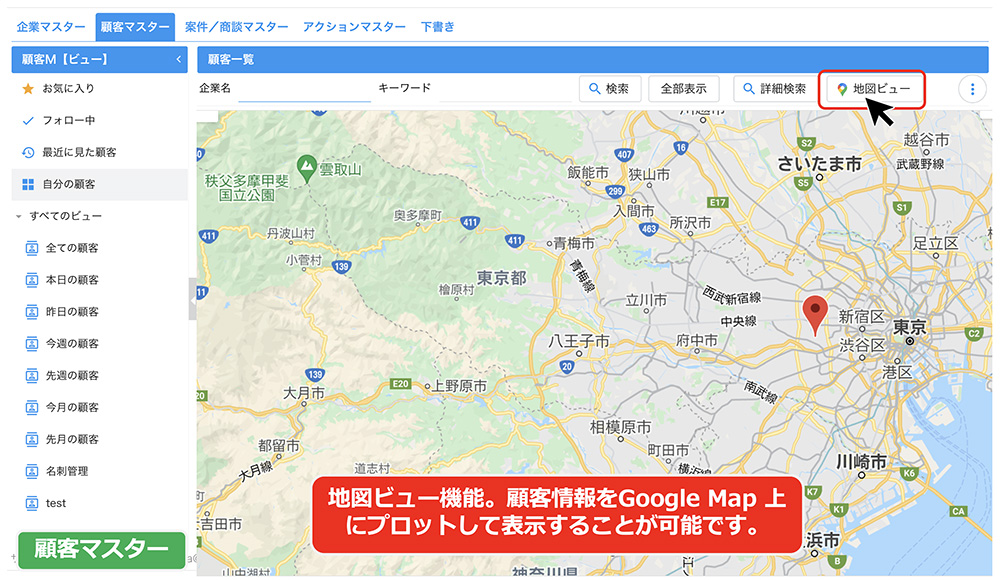Click the お気に入り star icon
This screenshot has height=580, width=1000.
(28, 89)
